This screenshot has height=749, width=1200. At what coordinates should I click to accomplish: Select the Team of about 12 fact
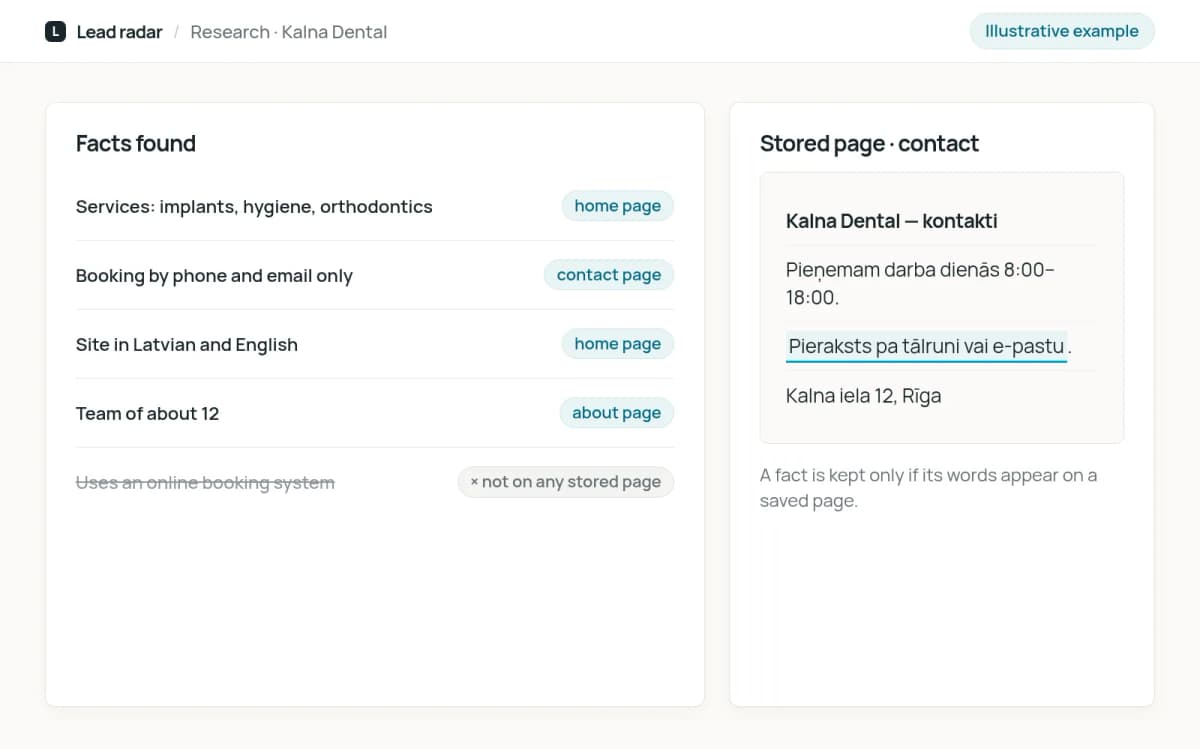pyautogui.click(x=147, y=414)
